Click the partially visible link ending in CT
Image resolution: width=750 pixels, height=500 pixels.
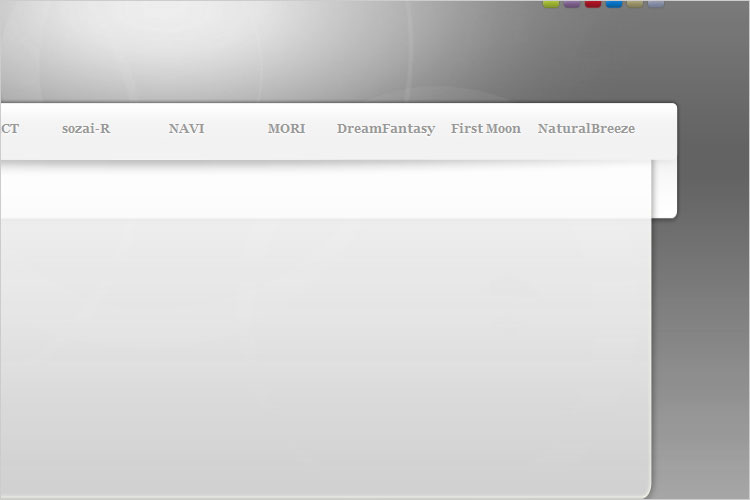[x=9, y=129]
